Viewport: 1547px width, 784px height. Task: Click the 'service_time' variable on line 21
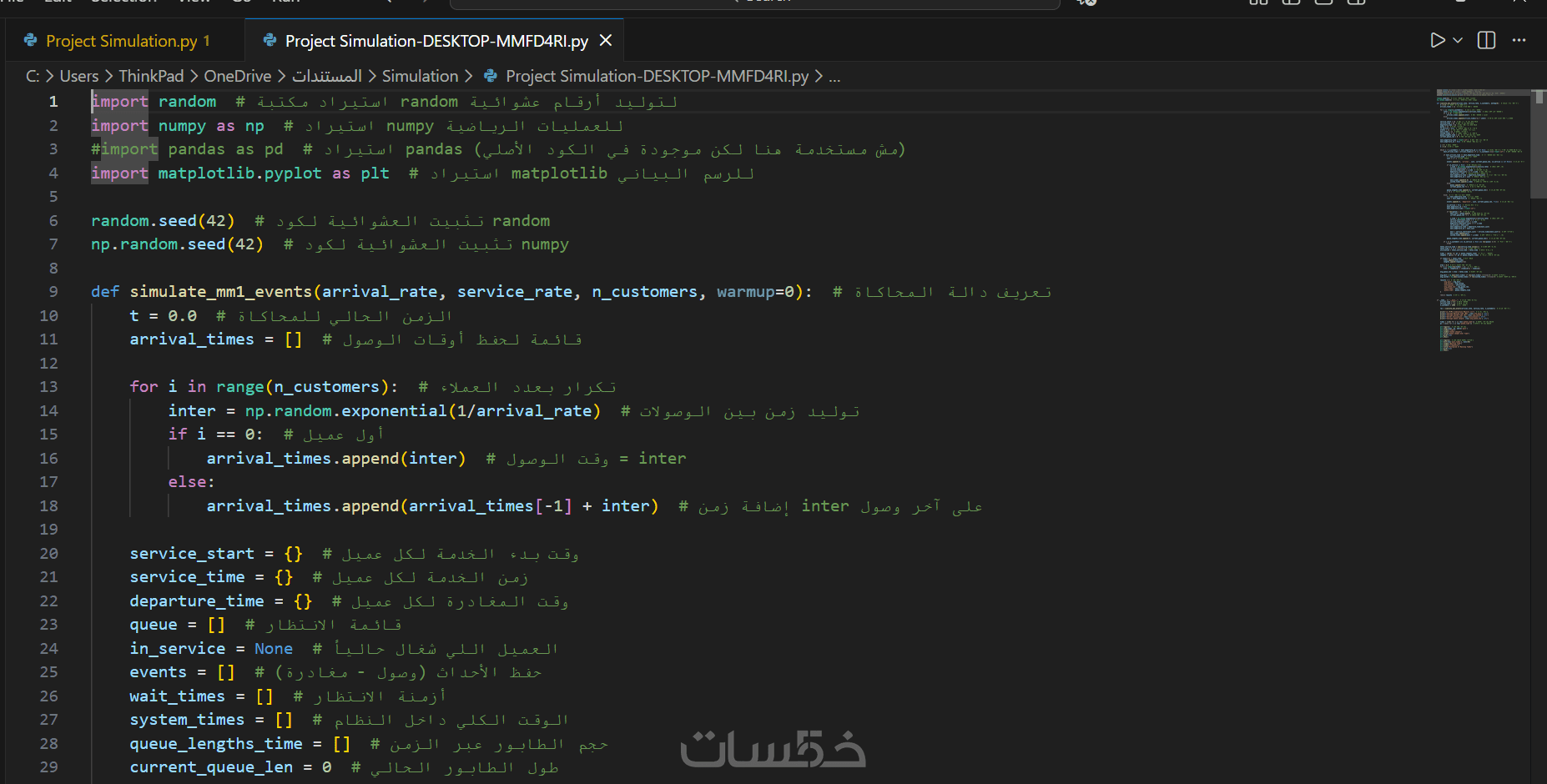coord(187,577)
